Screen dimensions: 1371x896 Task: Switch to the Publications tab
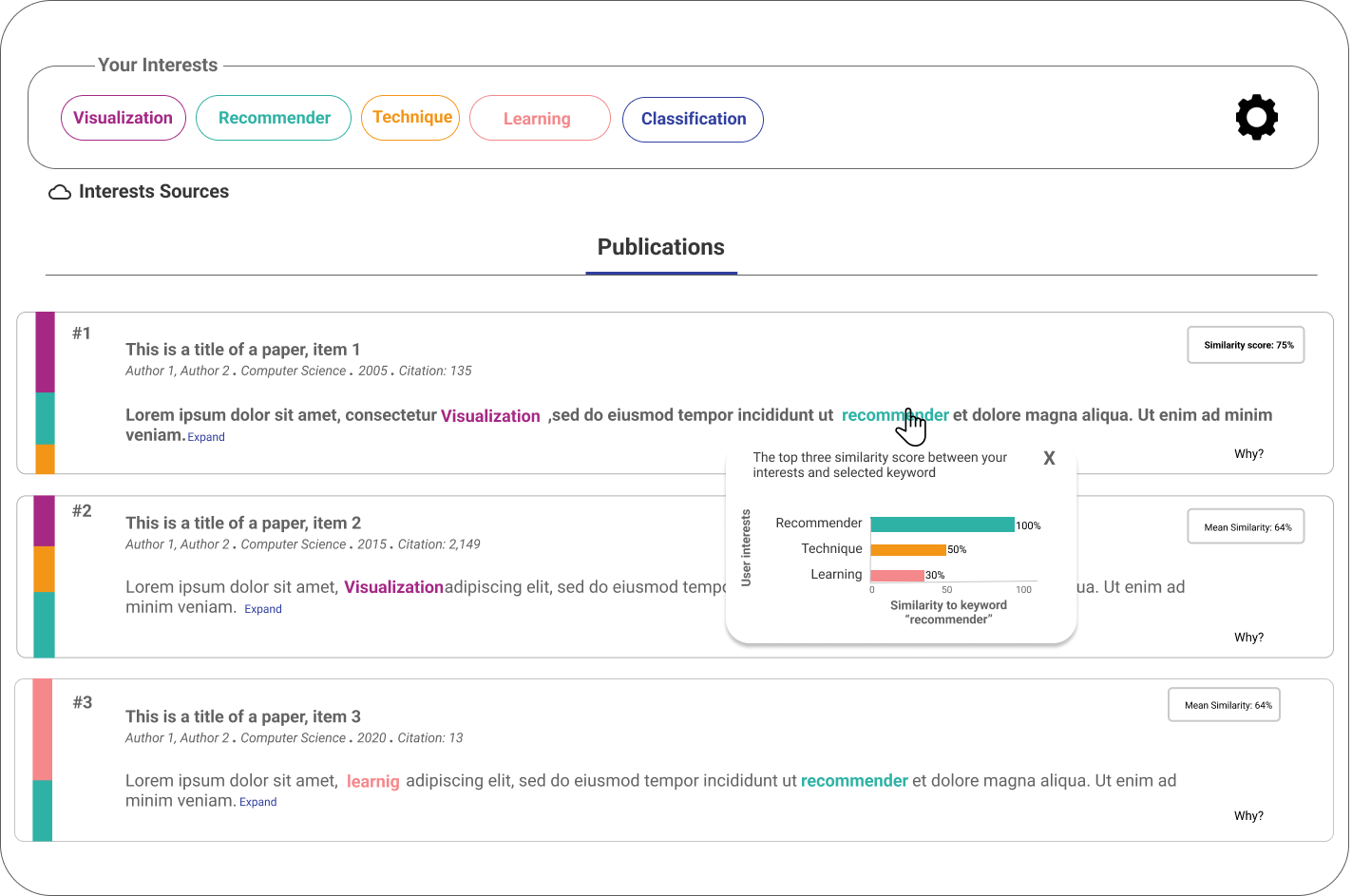click(661, 247)
